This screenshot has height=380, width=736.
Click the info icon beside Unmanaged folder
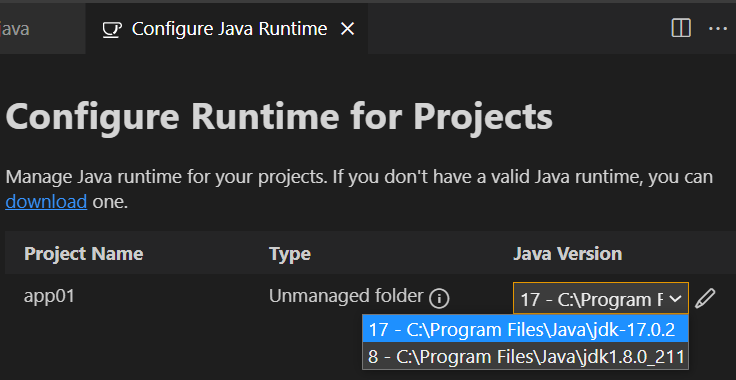coord(439,298)
